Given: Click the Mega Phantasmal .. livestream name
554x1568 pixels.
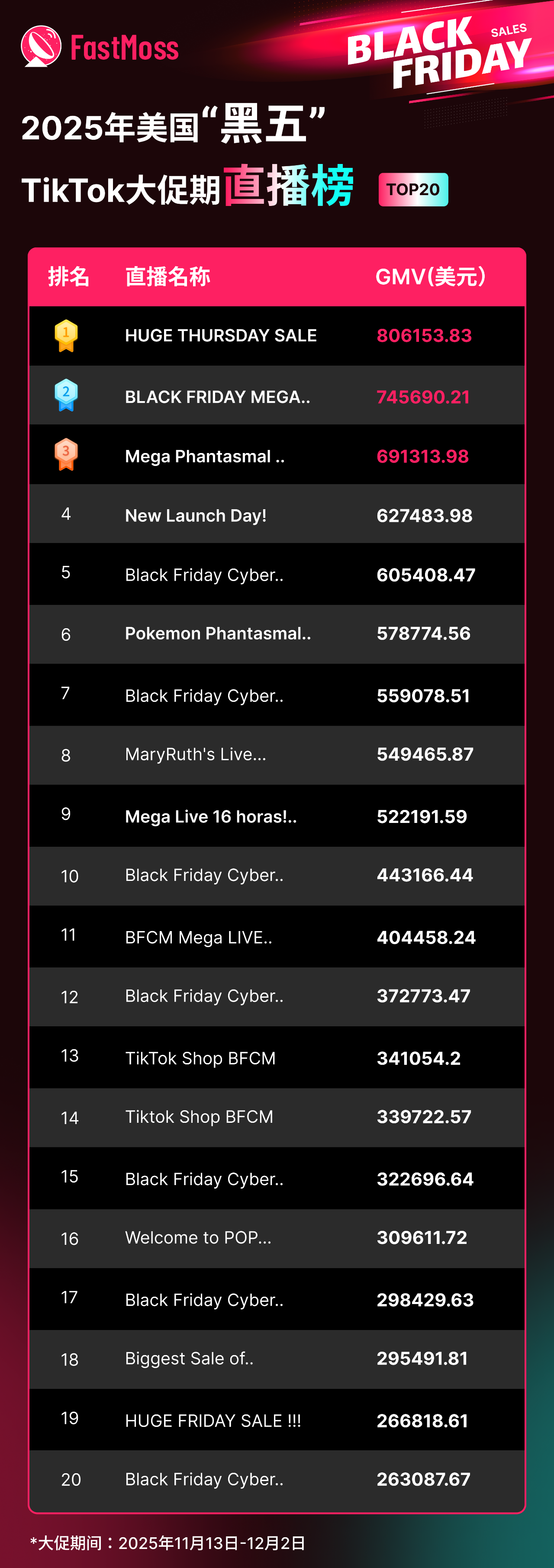Looking at the screenshot, I should [x=205, y=456].
